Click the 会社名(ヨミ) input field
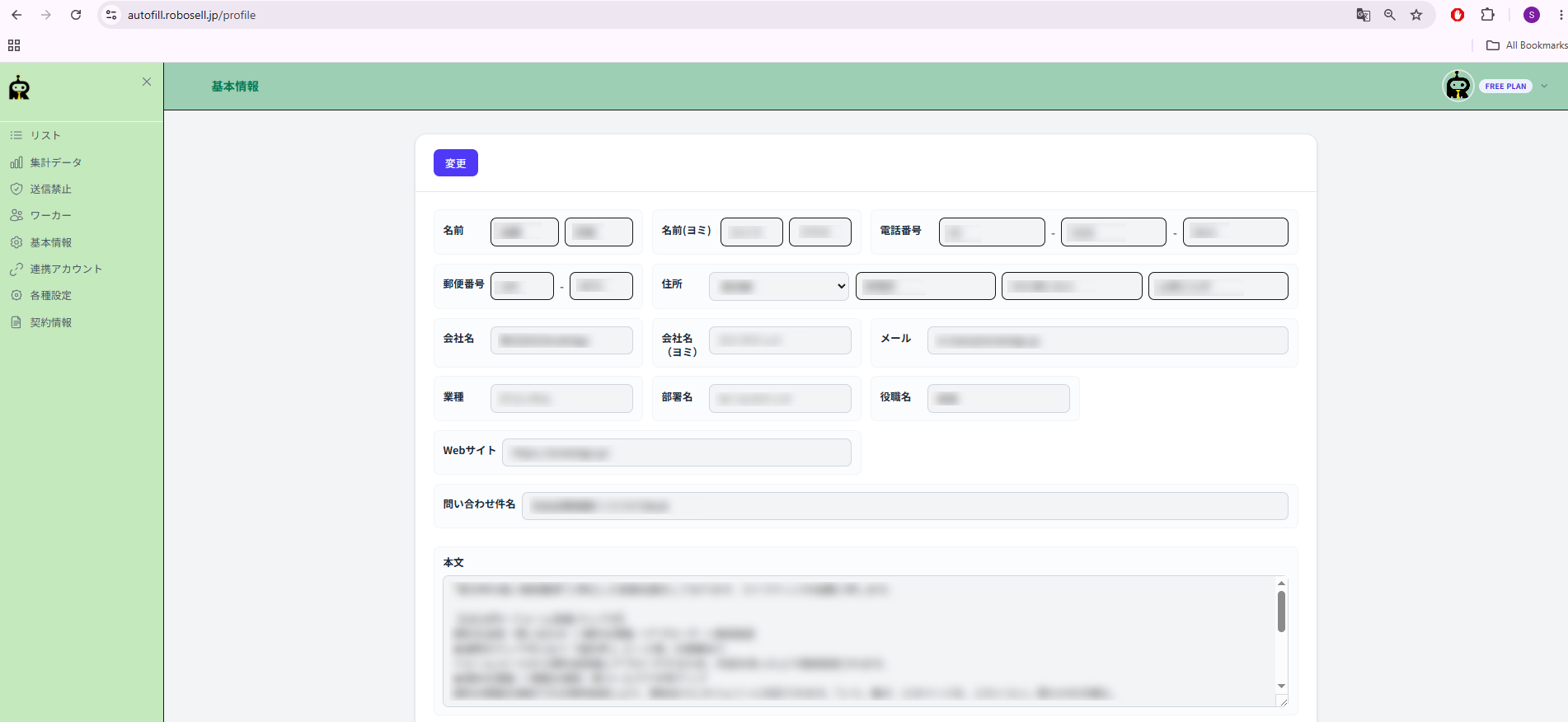 tap(780, 340)
